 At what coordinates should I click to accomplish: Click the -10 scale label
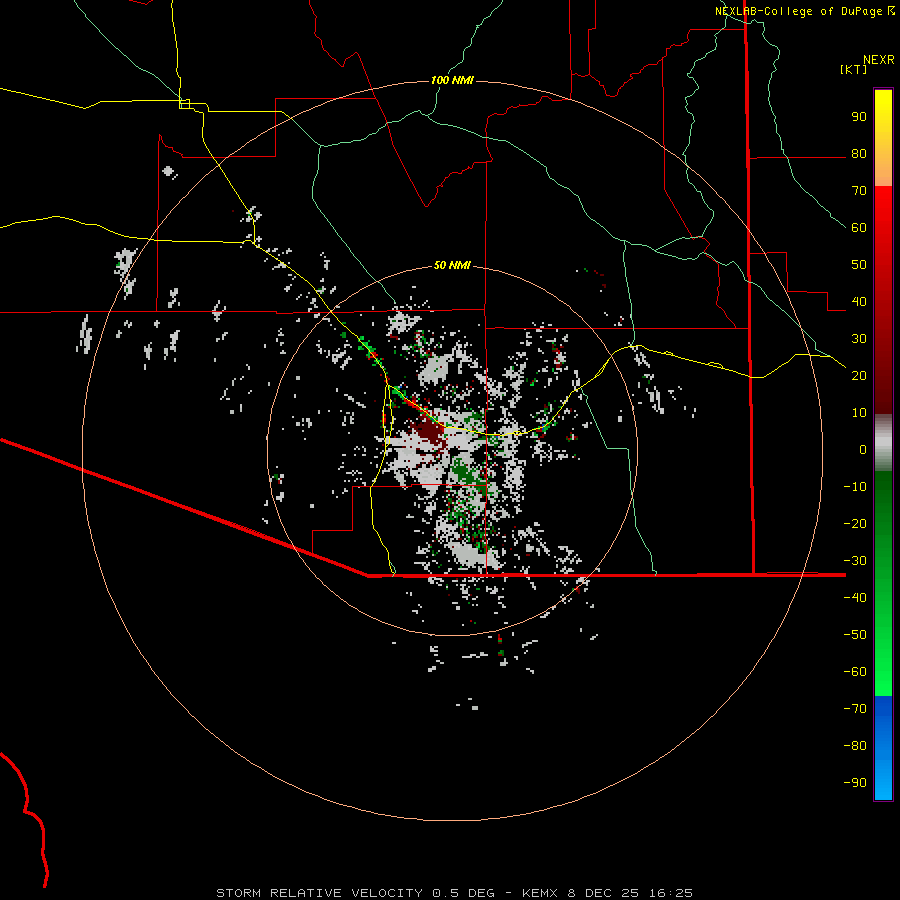pos(855,487)
